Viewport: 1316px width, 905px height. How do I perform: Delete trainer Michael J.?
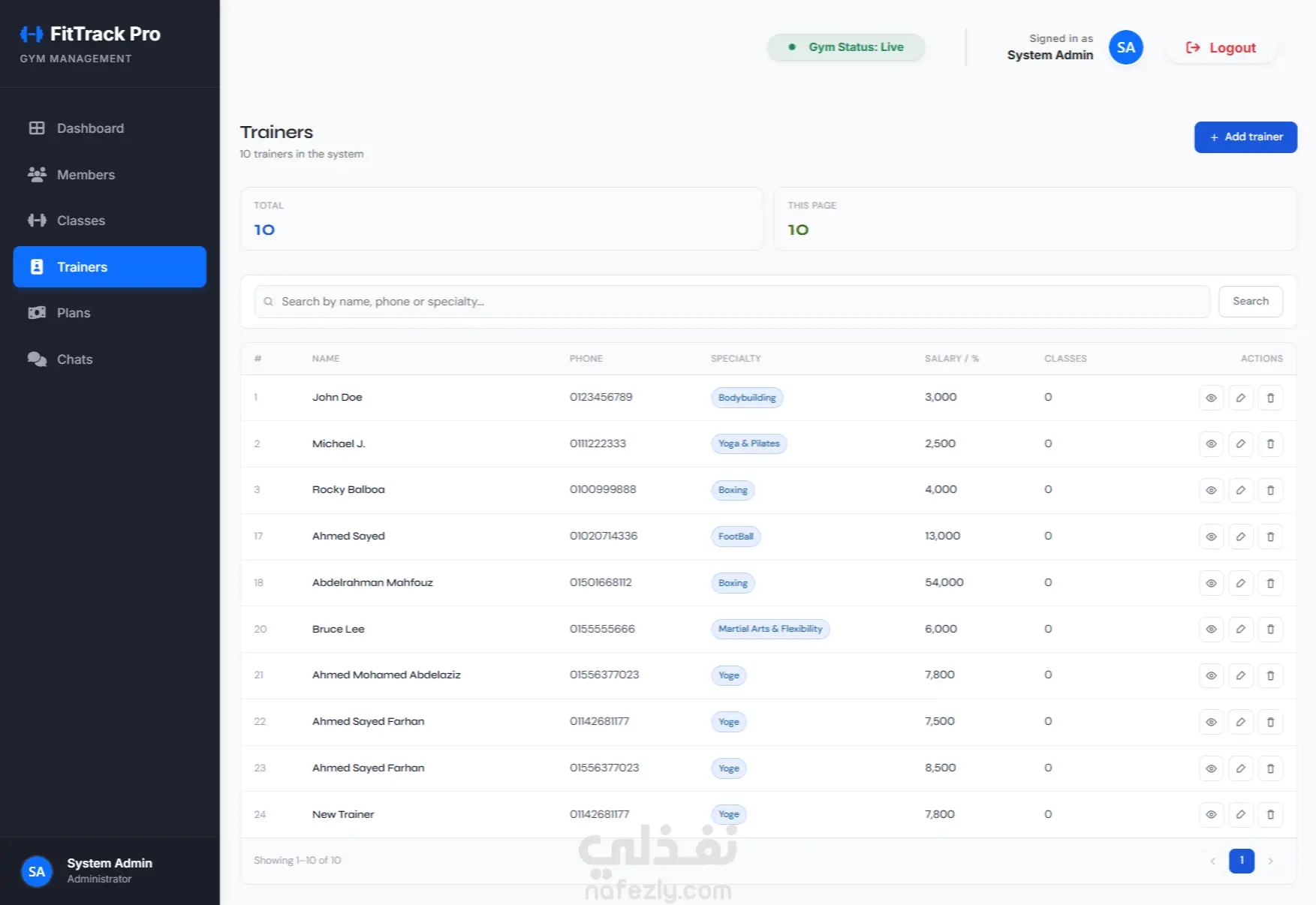[x=1270, y=444]
